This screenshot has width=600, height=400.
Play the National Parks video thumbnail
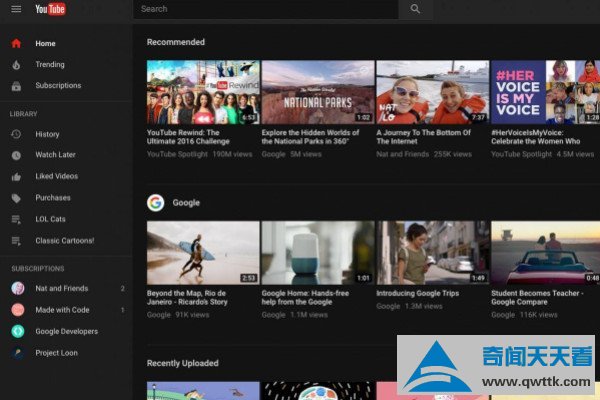(x=317, y=92)
